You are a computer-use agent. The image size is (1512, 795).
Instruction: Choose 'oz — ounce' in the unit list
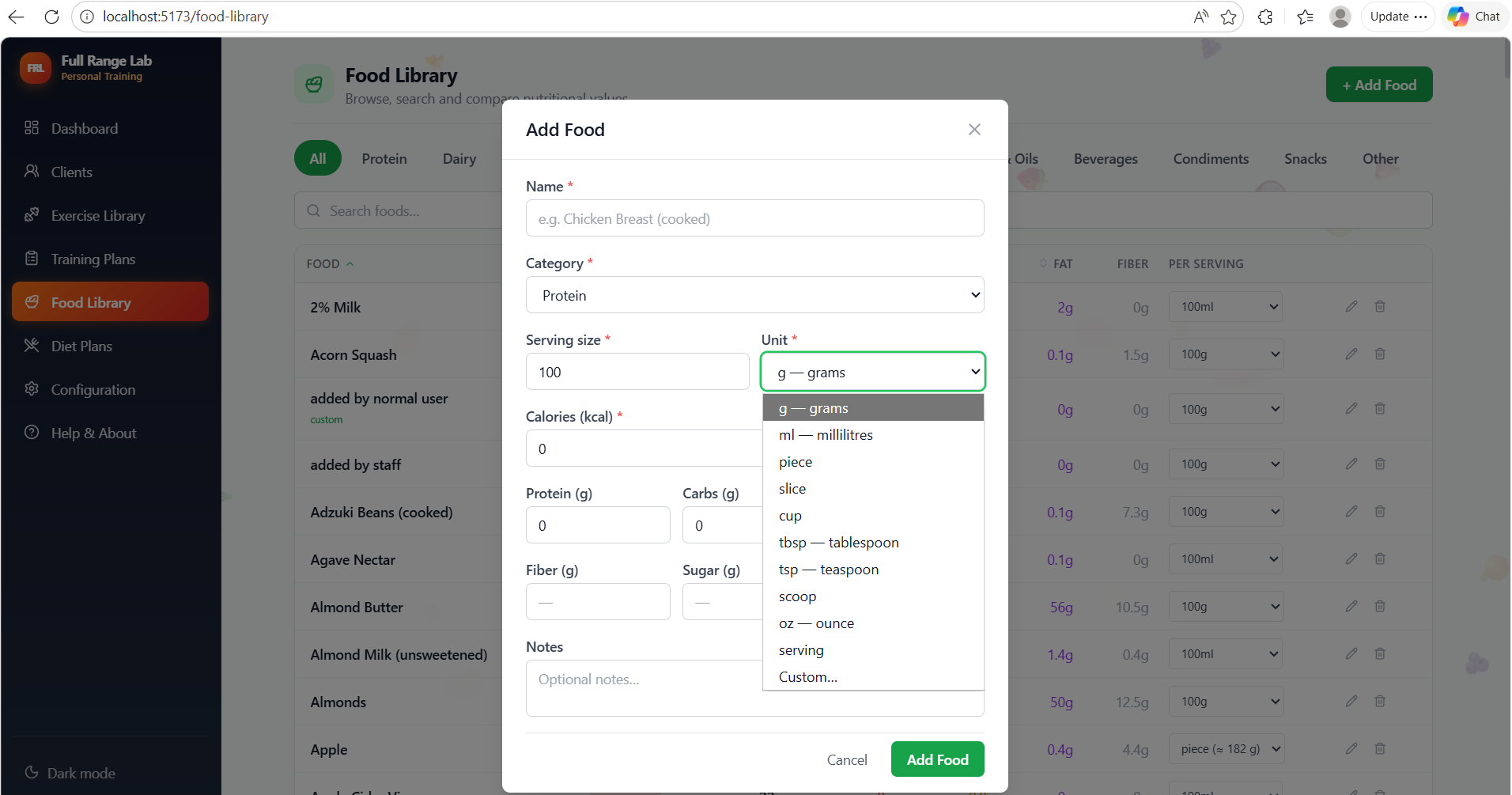(873, 623)
